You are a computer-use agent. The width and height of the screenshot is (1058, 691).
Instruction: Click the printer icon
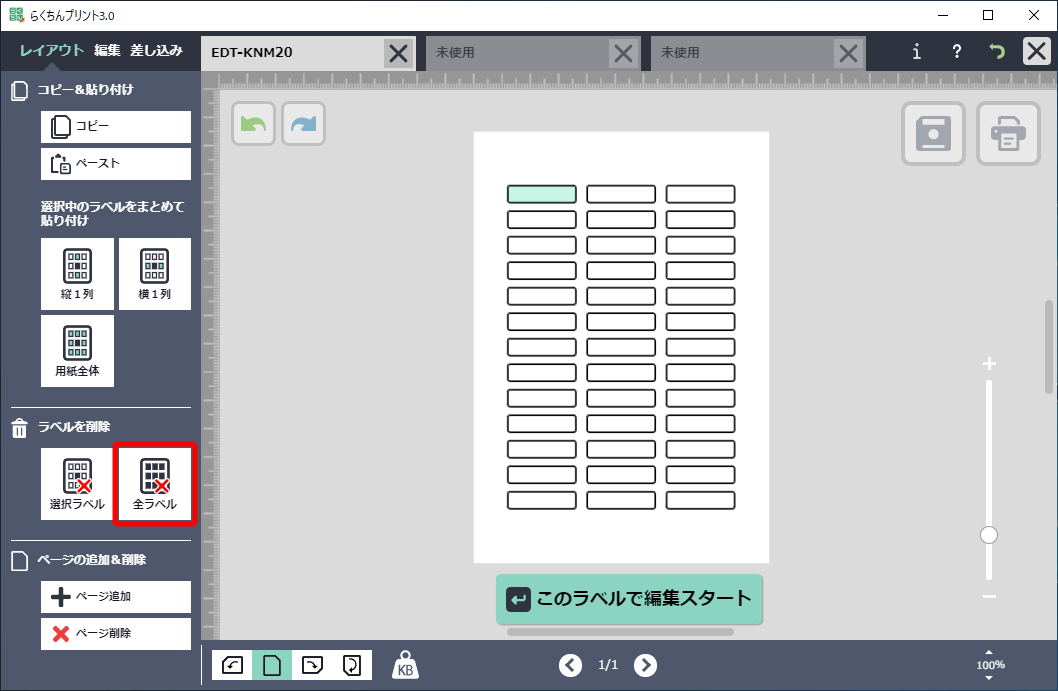click(1008, 134)
